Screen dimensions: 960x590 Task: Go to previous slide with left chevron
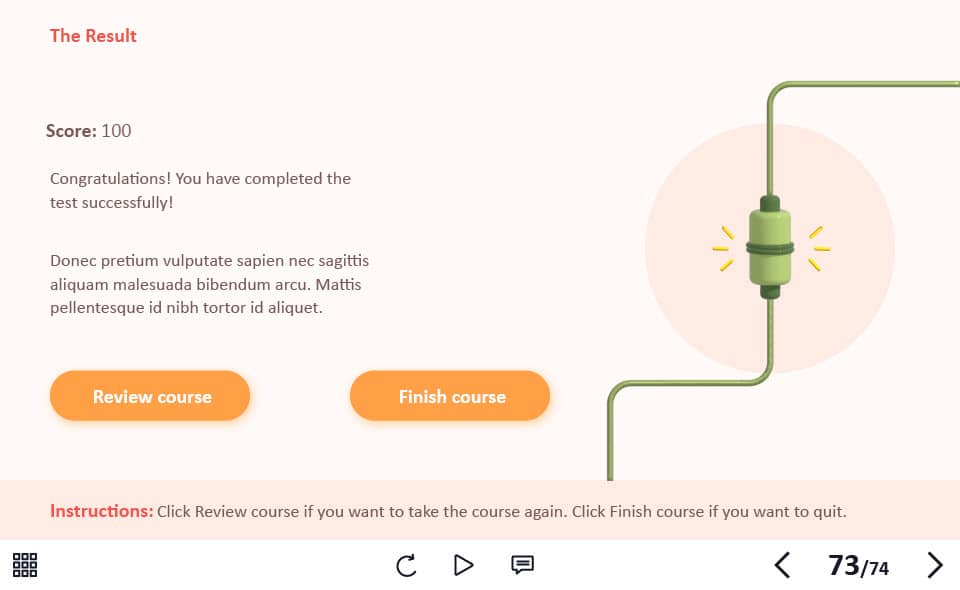point(782,565)
